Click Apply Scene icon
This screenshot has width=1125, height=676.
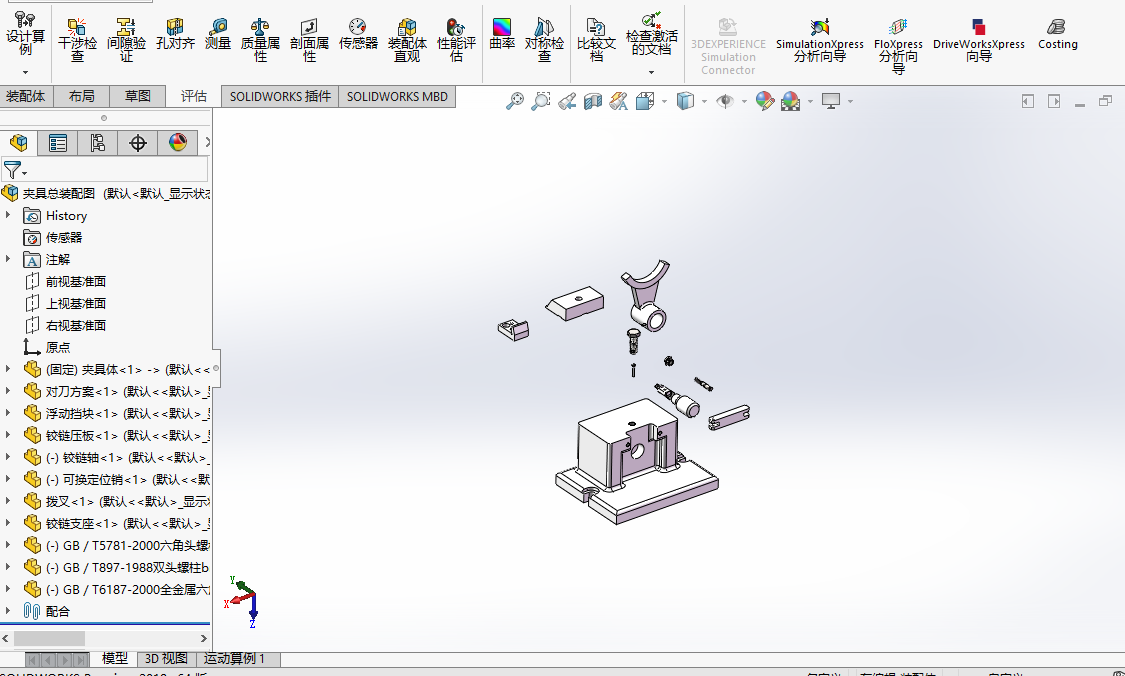pos(791,101)
